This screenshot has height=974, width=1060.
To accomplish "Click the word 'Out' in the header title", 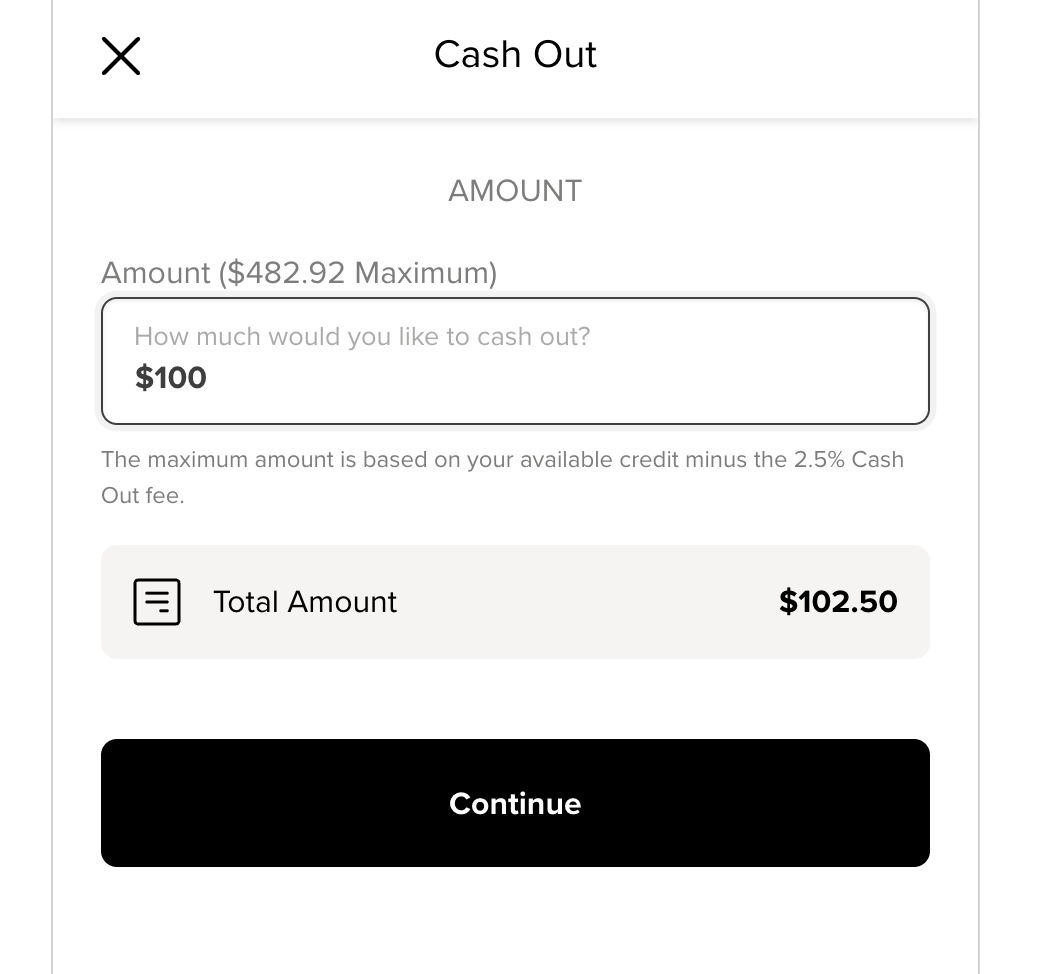I will pos(565,55).
